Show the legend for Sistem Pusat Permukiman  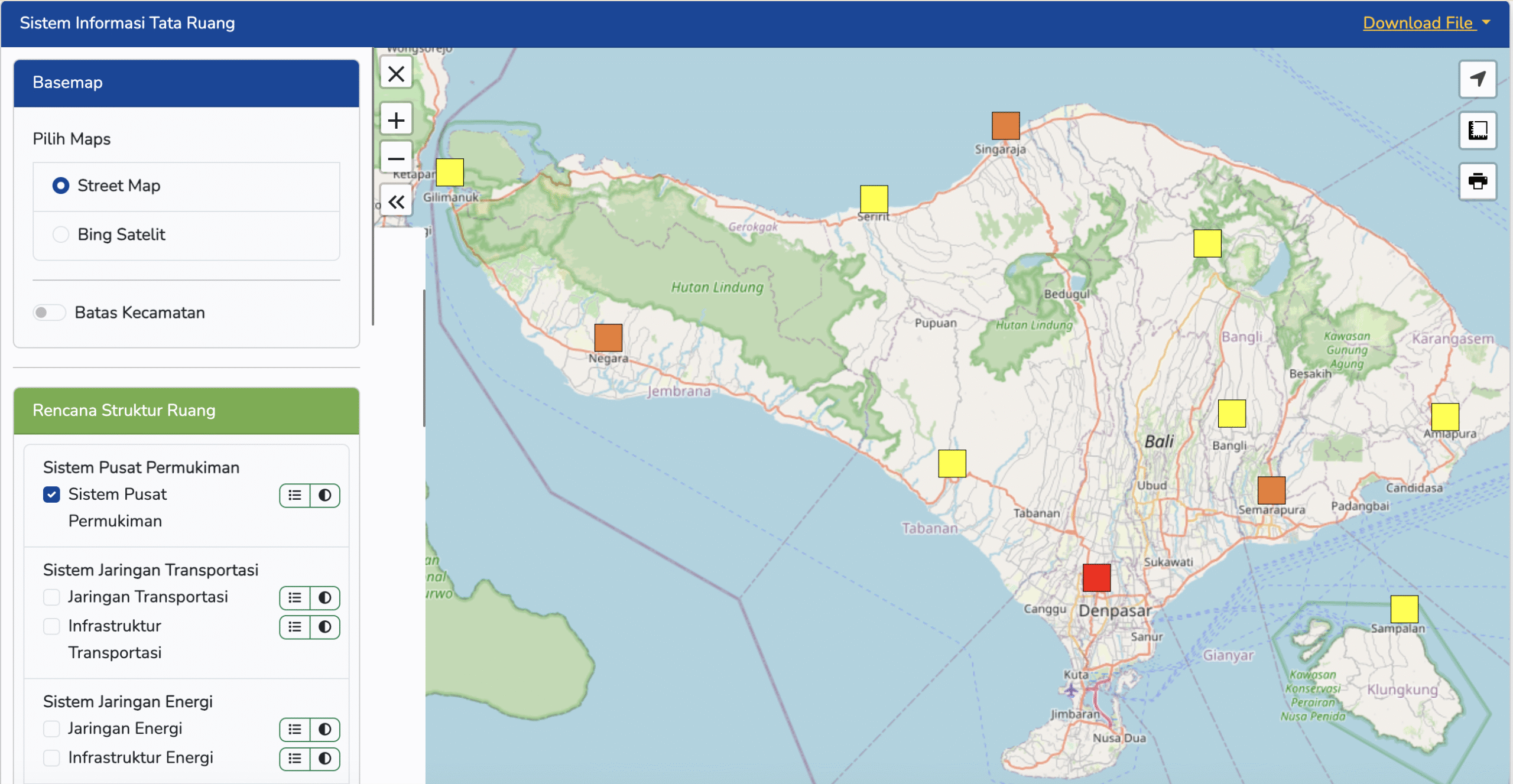point(294,495)
